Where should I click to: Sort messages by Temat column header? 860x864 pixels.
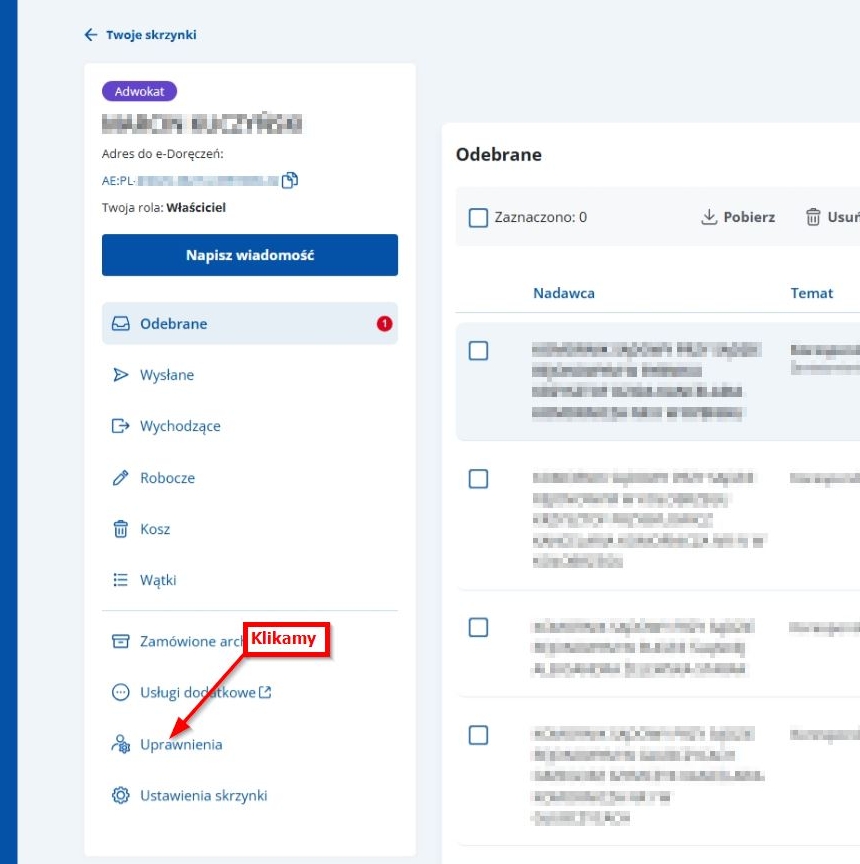[x=812, y=293]
